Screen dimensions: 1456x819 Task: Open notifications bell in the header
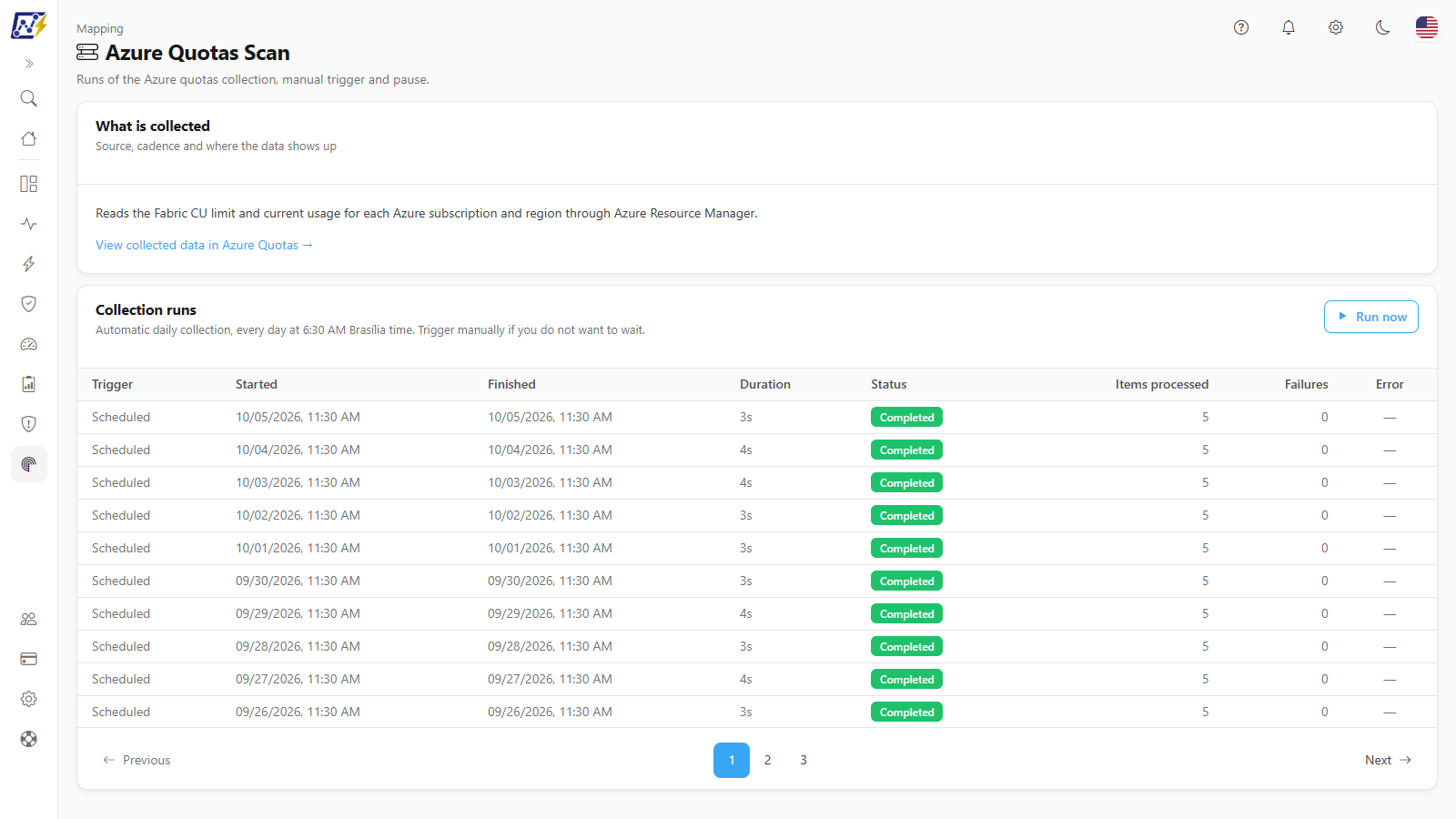(x=1289, y=27)
